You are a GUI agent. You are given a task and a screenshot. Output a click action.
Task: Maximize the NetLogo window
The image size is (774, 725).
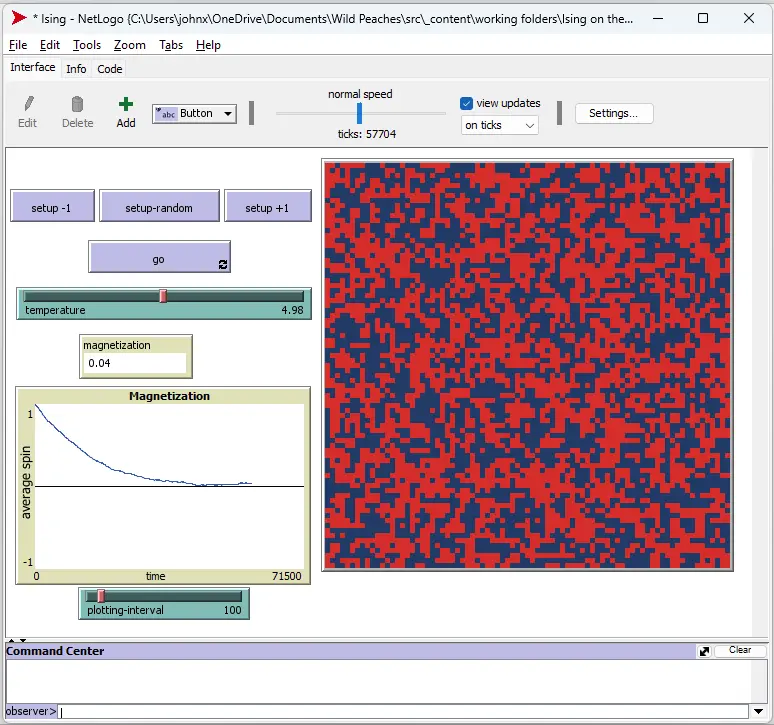(x=703, y=18)
